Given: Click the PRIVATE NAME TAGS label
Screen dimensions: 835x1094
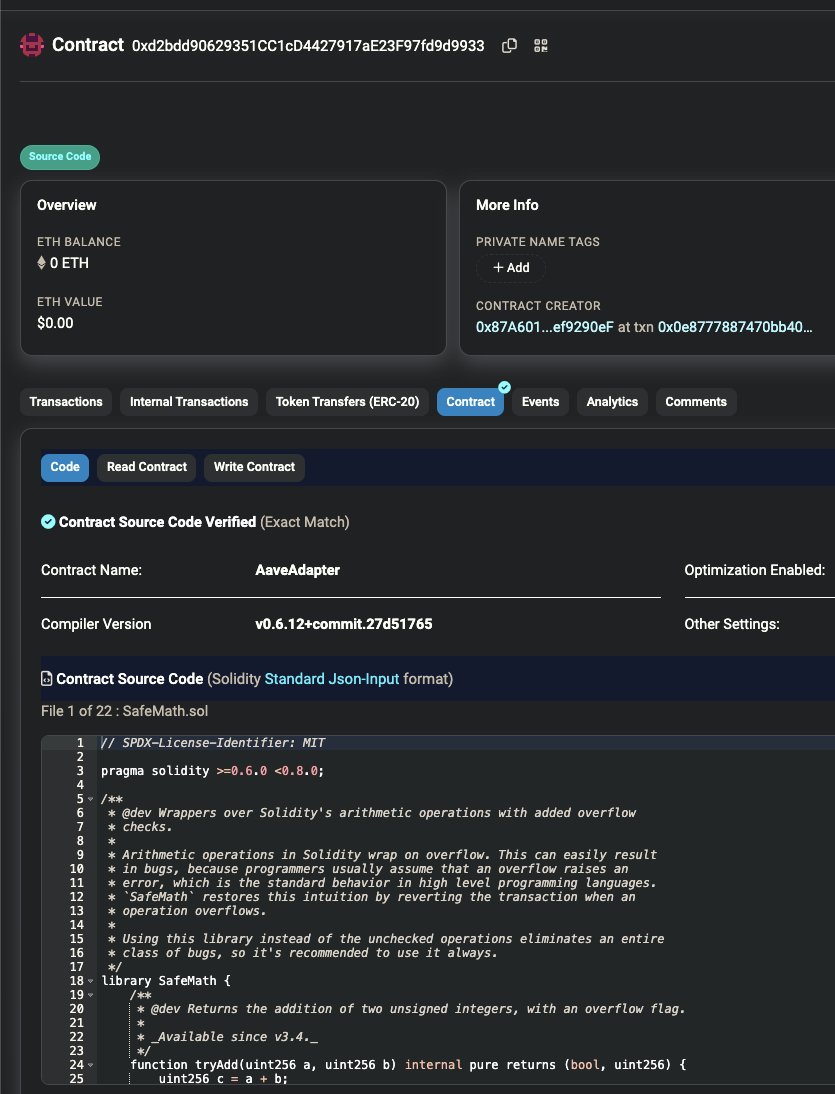Looking at the screenshot, I should (x=538, y=242).
